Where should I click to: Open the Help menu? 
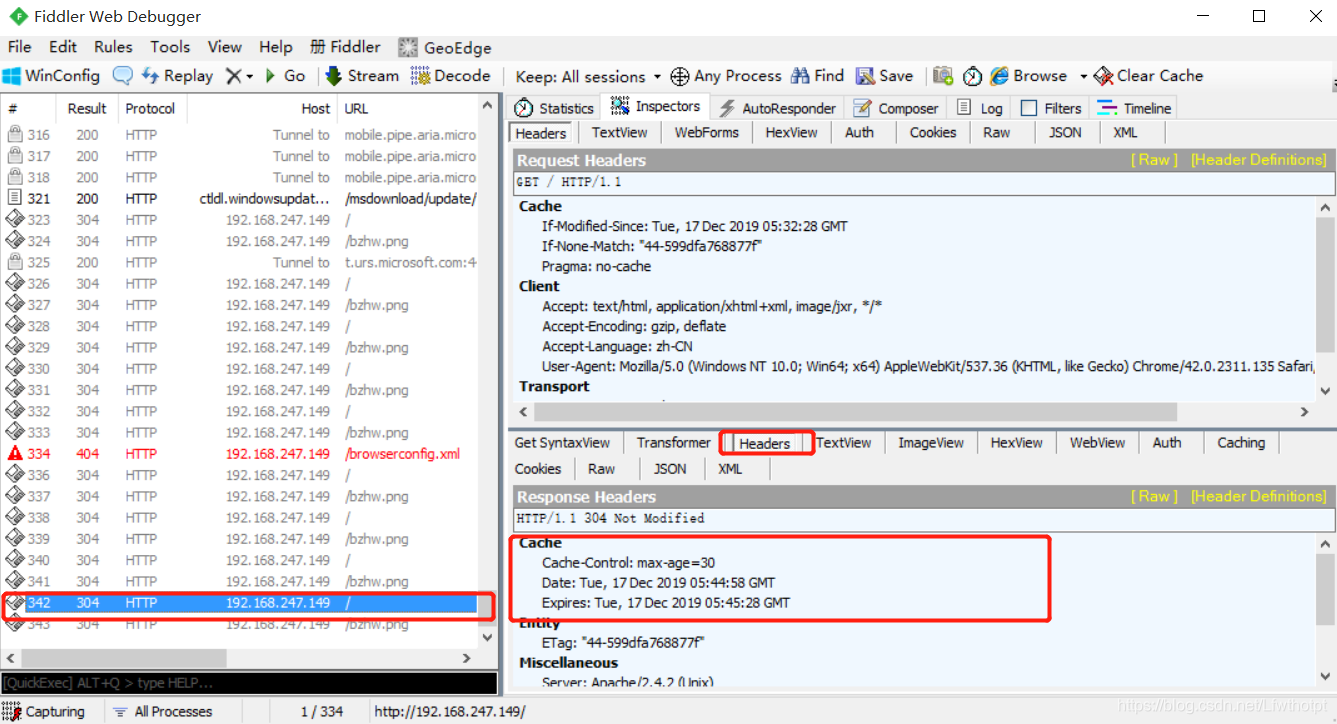pos(276,47)
